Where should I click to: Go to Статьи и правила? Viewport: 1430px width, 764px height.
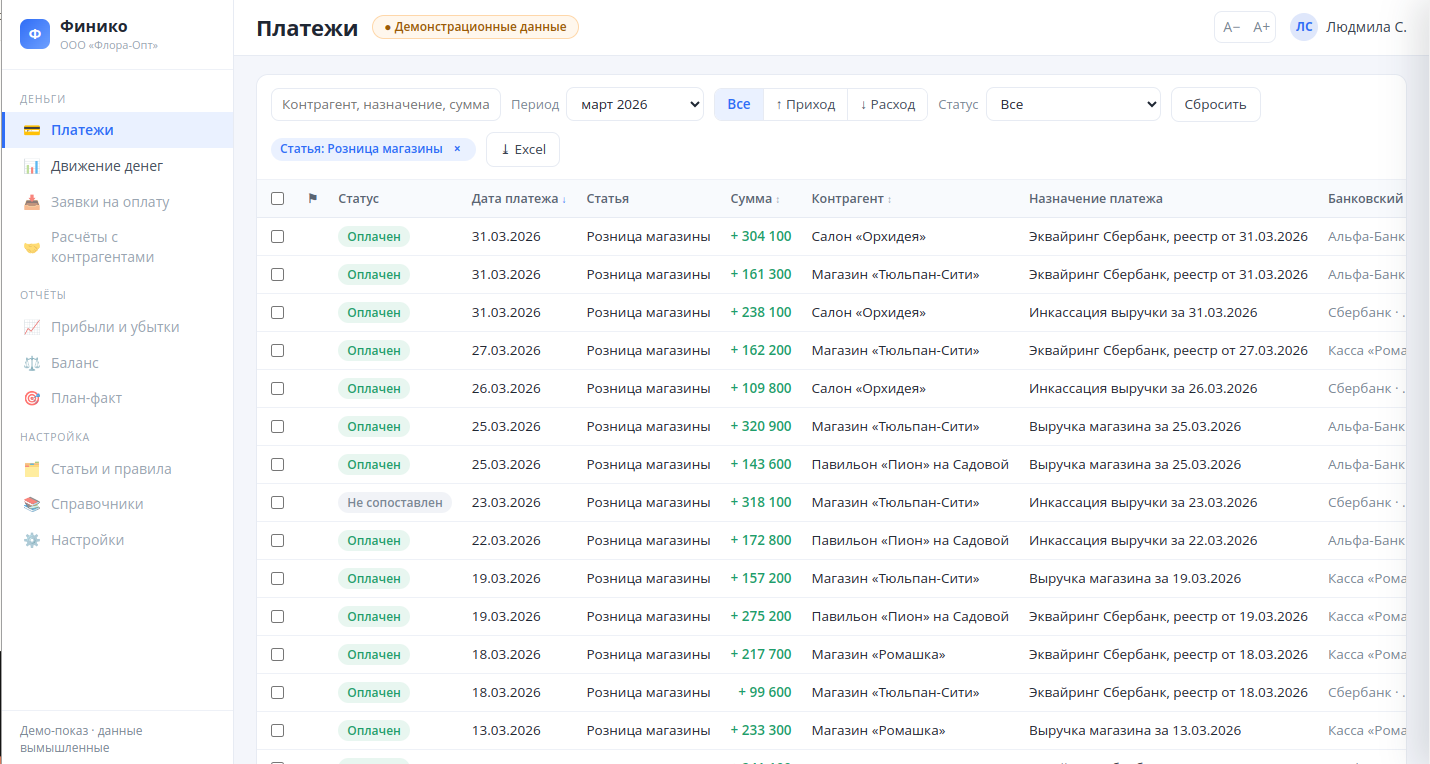[118, 469]
